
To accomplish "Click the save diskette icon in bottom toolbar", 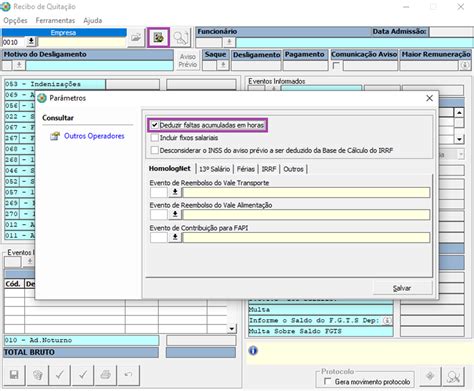I will pos(14,375).
